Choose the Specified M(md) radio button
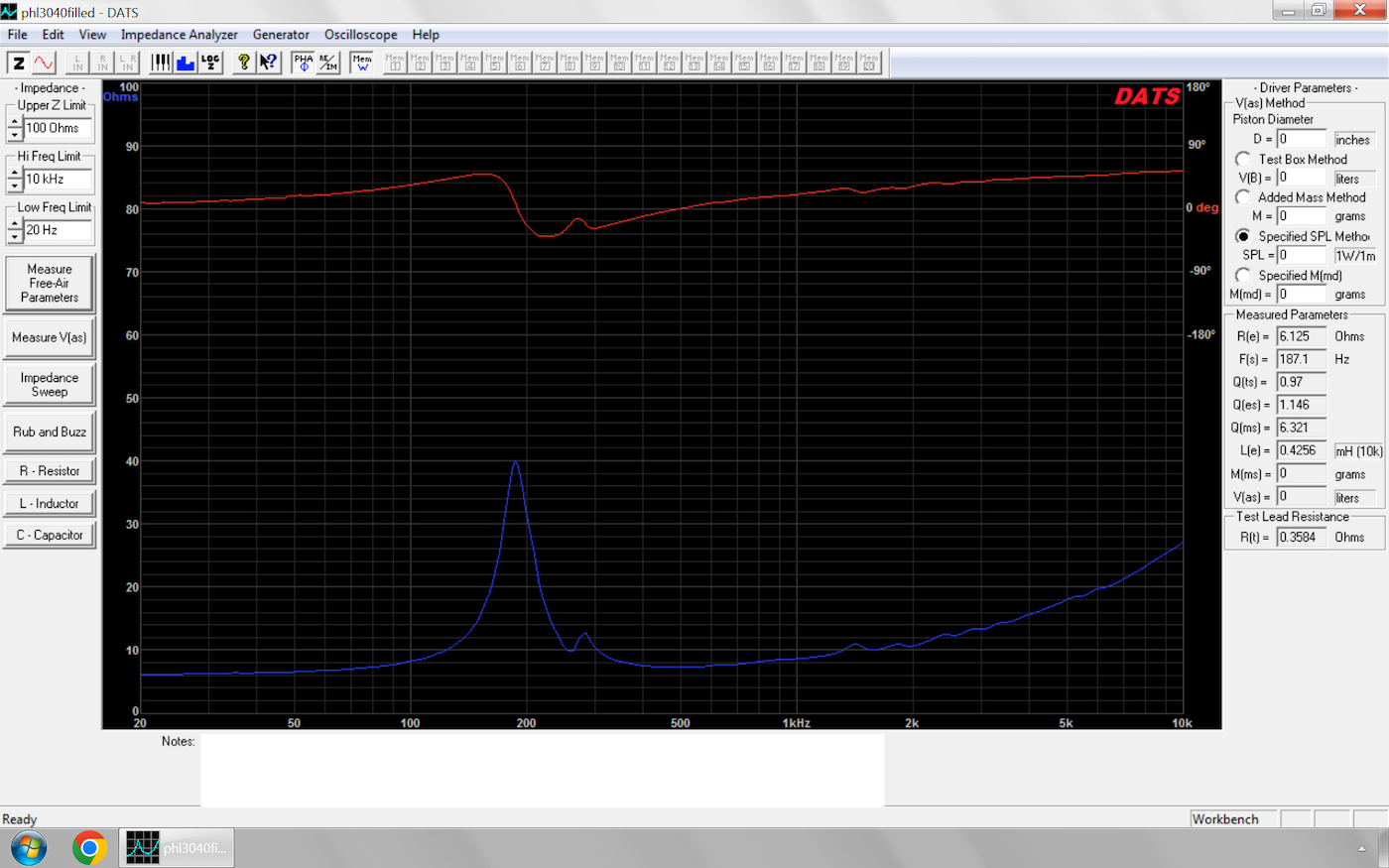Image resolution: width=1389 pixels, height=868 pixels. pyautogui.click(x=1243, y=275)
